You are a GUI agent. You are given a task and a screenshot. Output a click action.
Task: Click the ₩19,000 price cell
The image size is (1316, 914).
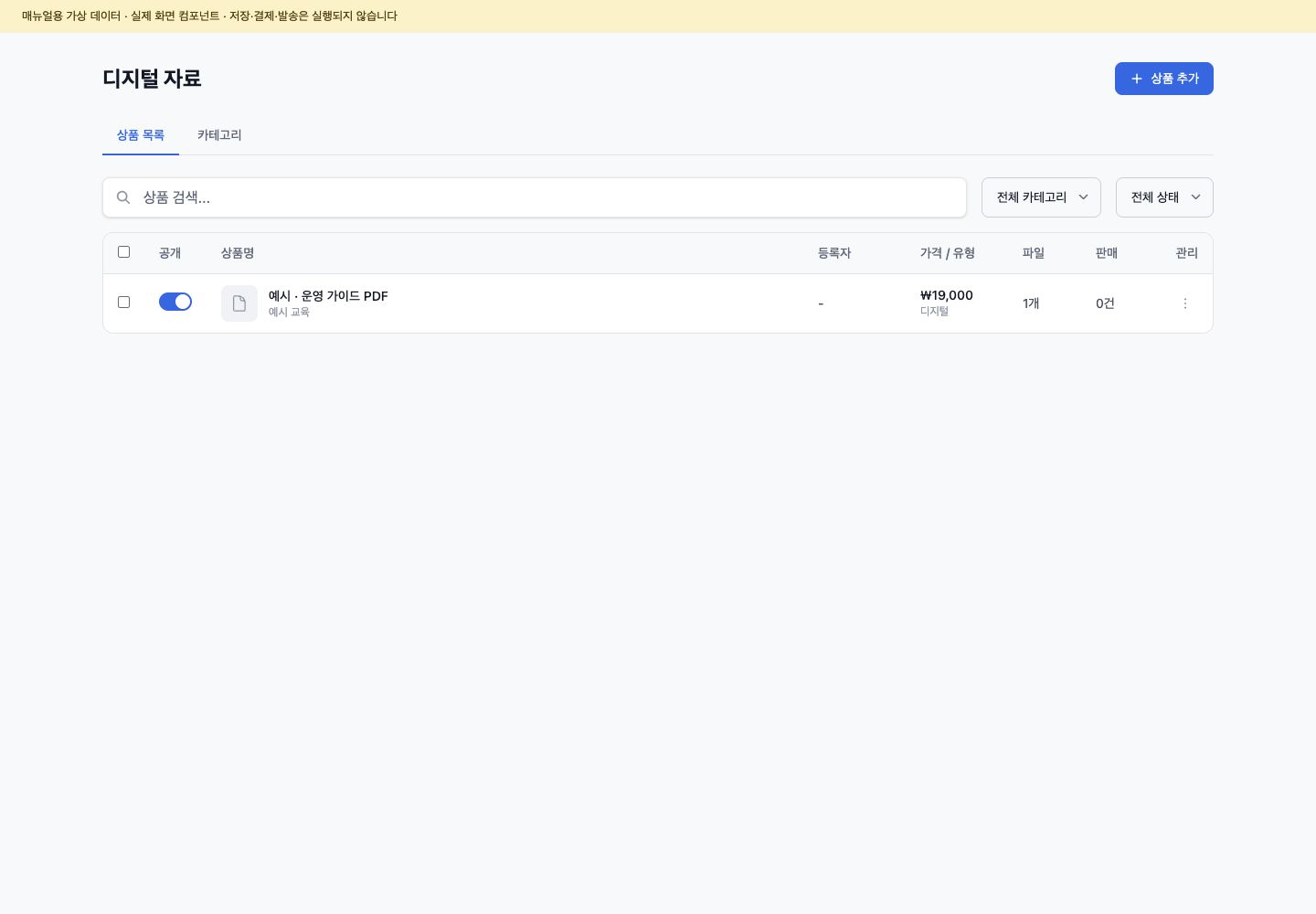[947, 295]
